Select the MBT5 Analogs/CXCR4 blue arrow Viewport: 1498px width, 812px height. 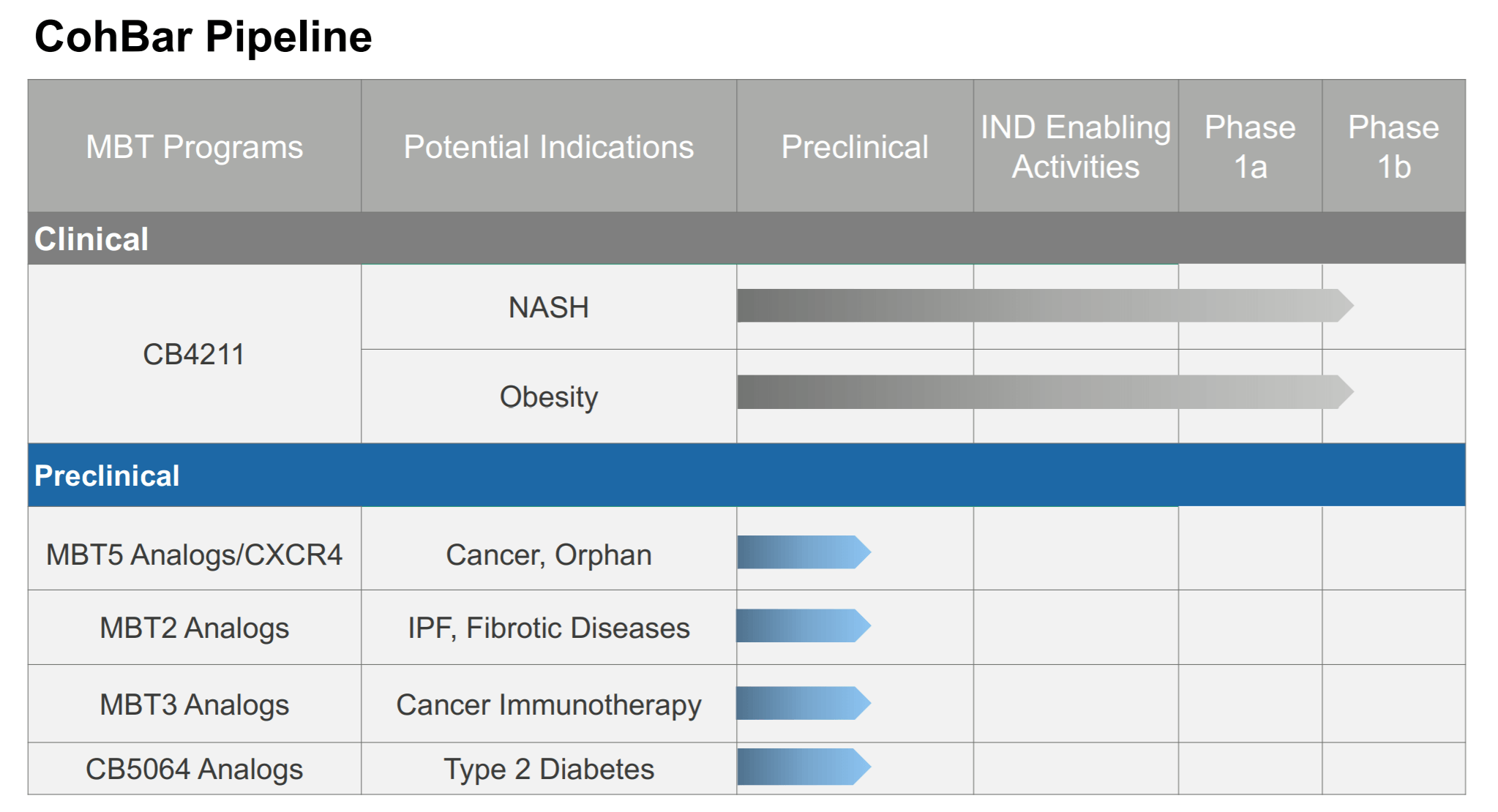[804, 552]
